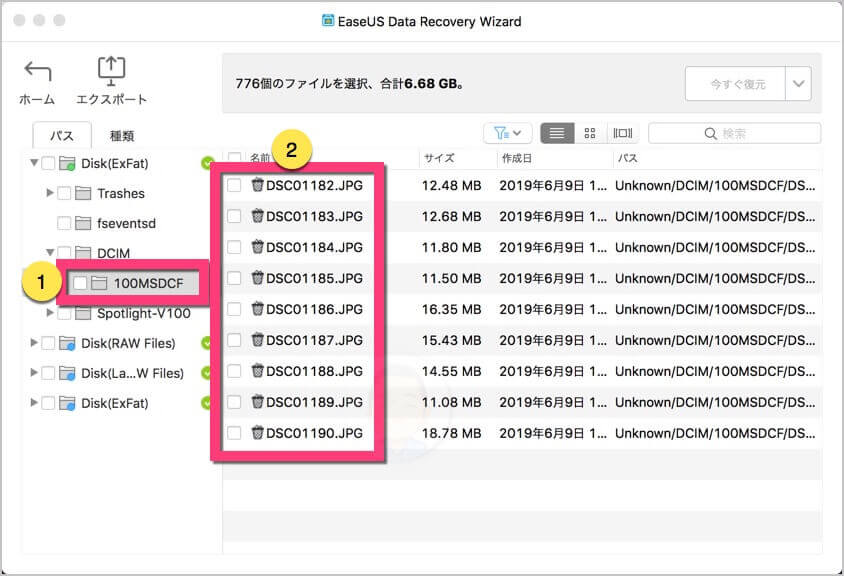844x576 pixels.
Task: Open the arrow dropdown next to 今すぐ復元
Action: [798, 84]
